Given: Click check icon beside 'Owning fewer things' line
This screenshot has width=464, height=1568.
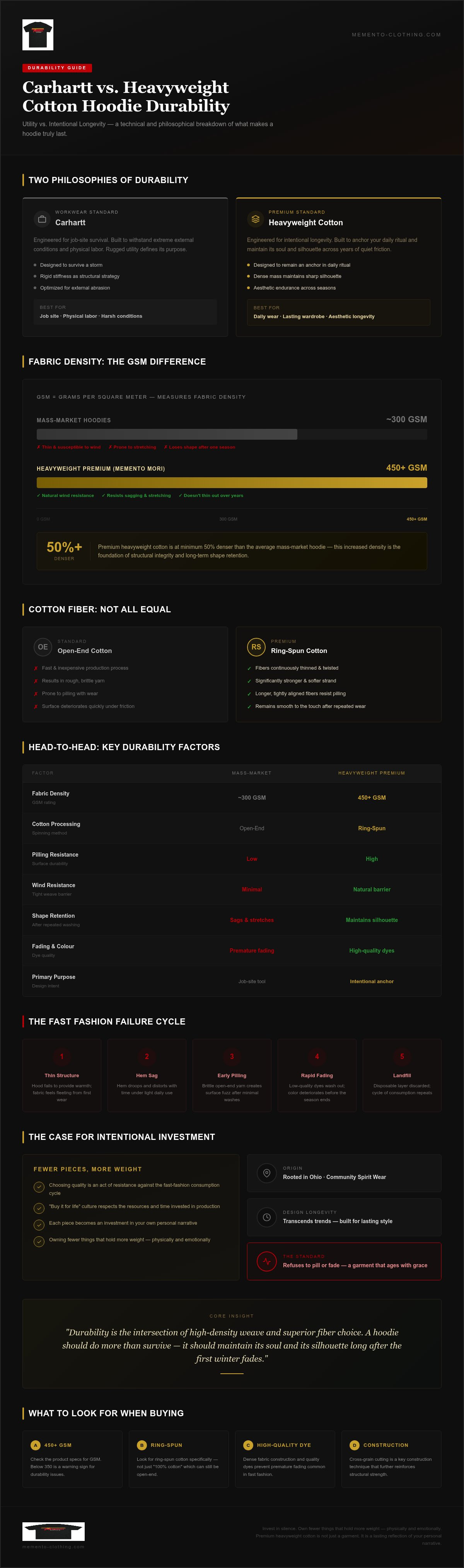Looking at the screenshot, I should (x=39, y=1241).
